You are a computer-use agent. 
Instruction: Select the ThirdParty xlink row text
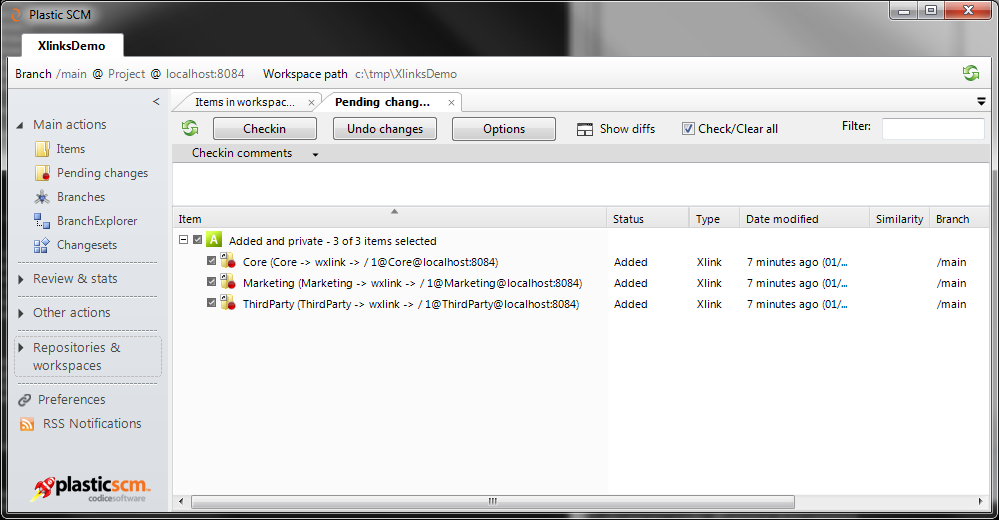[x=411, y=304]
